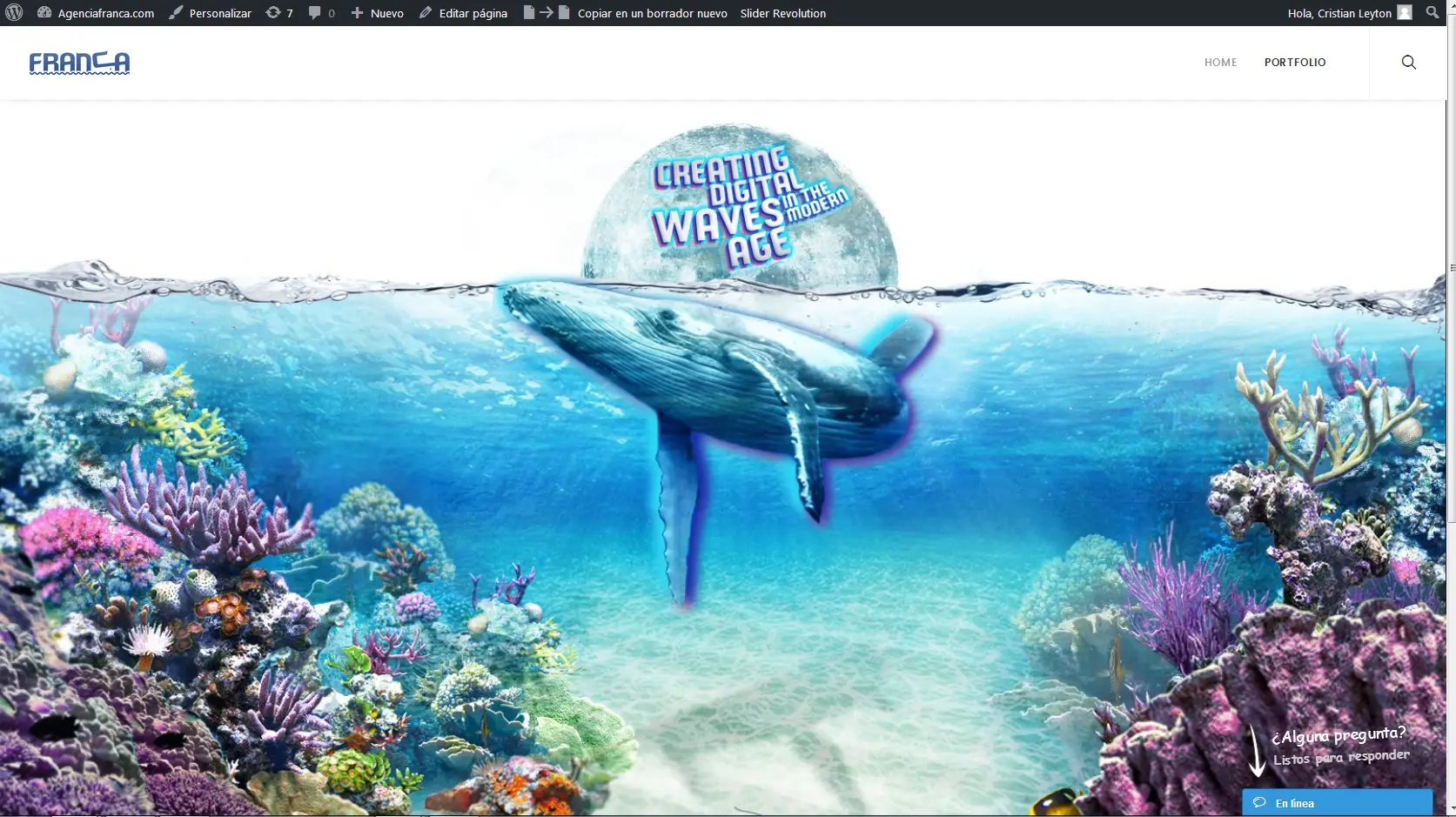Go to the PORTFOLIO navigation item

(x=1294, y=63)
